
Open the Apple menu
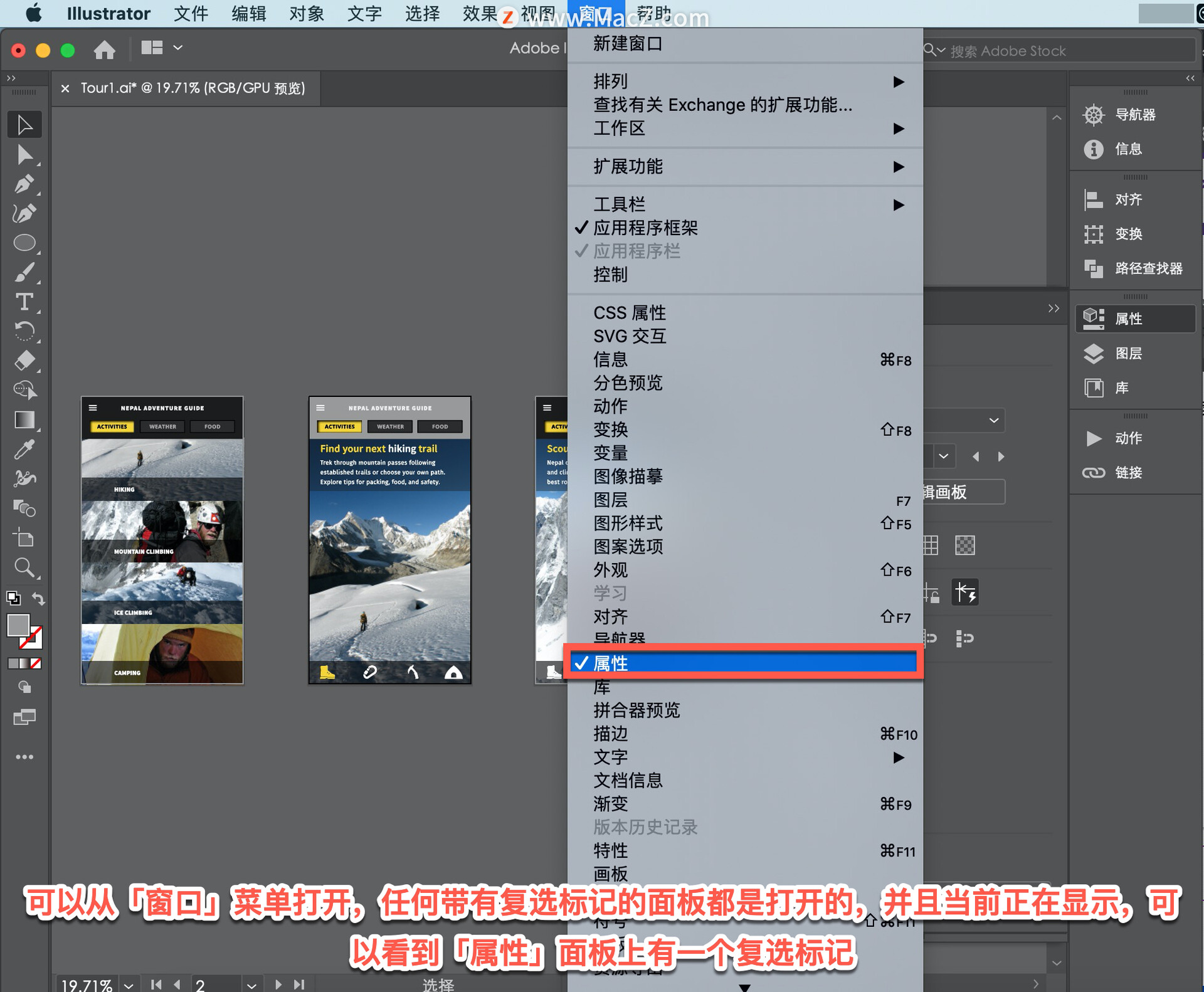pyautogui.click(x=34, y=13)
